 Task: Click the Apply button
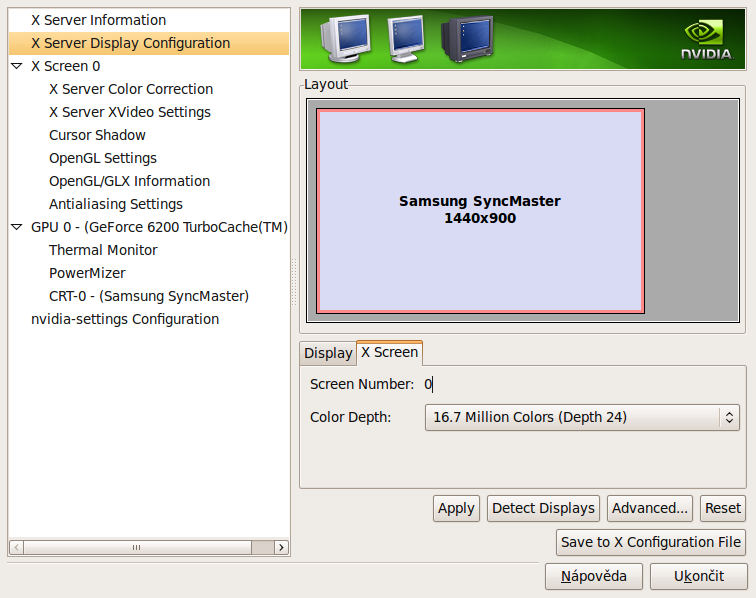(456, 508)
